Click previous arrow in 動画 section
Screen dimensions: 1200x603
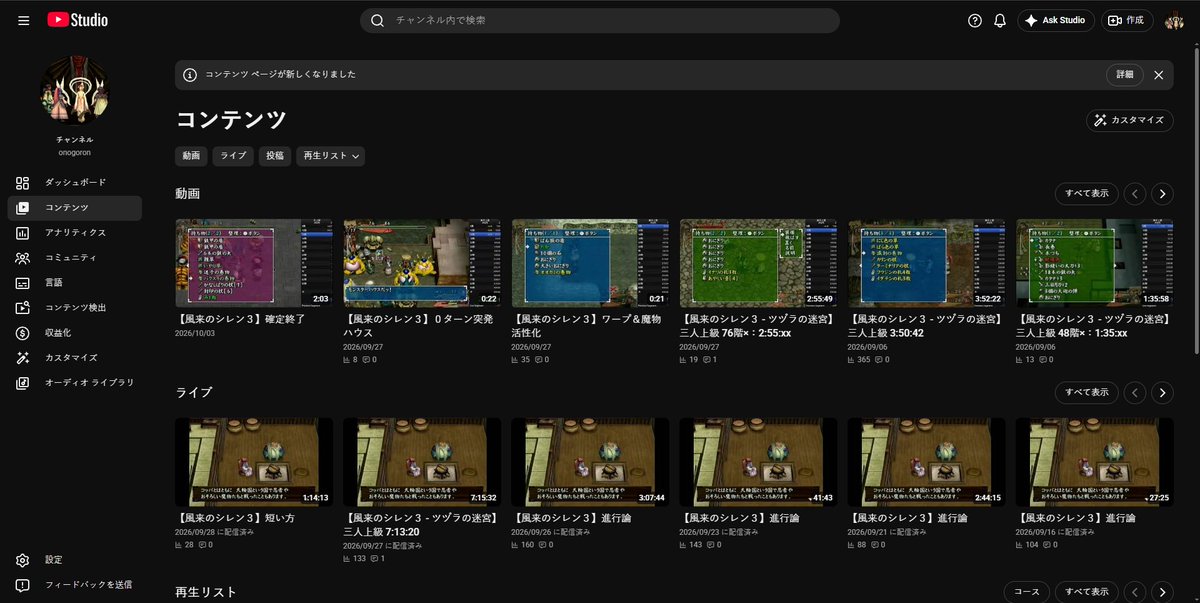[x=1135, y=194]
